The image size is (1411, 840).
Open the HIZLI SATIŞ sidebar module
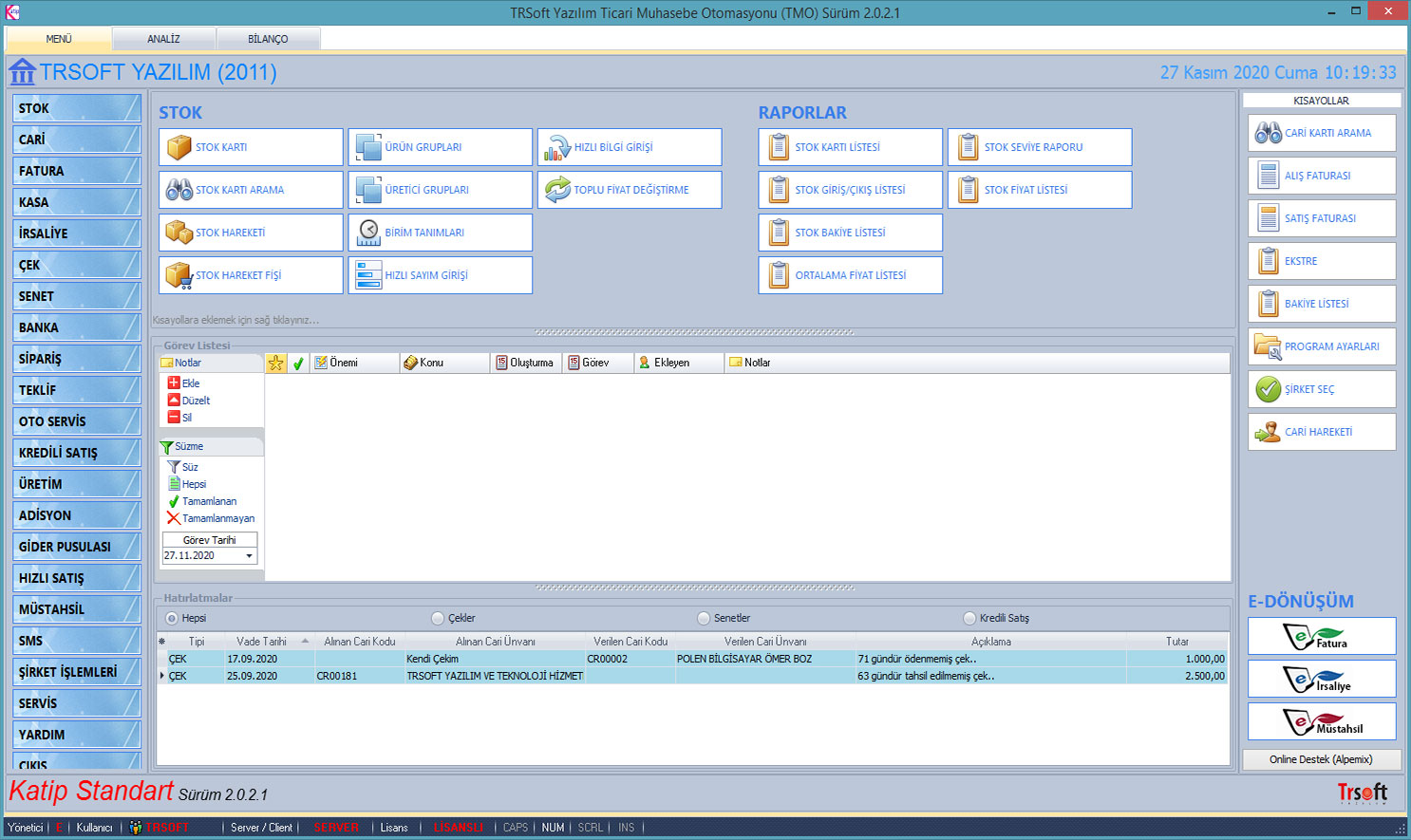tap(77, 578)
